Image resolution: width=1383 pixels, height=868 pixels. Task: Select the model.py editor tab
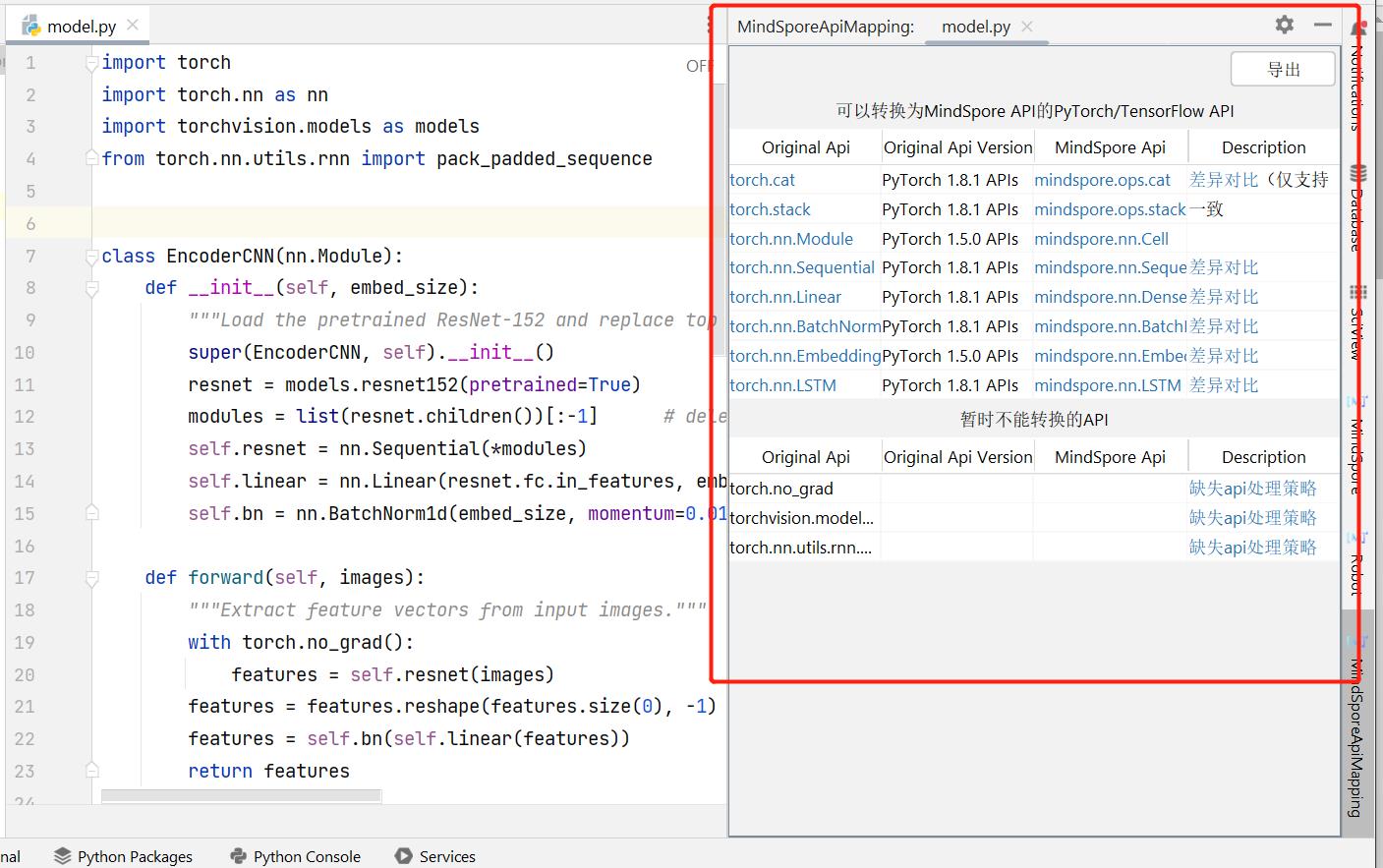(81, 27)
